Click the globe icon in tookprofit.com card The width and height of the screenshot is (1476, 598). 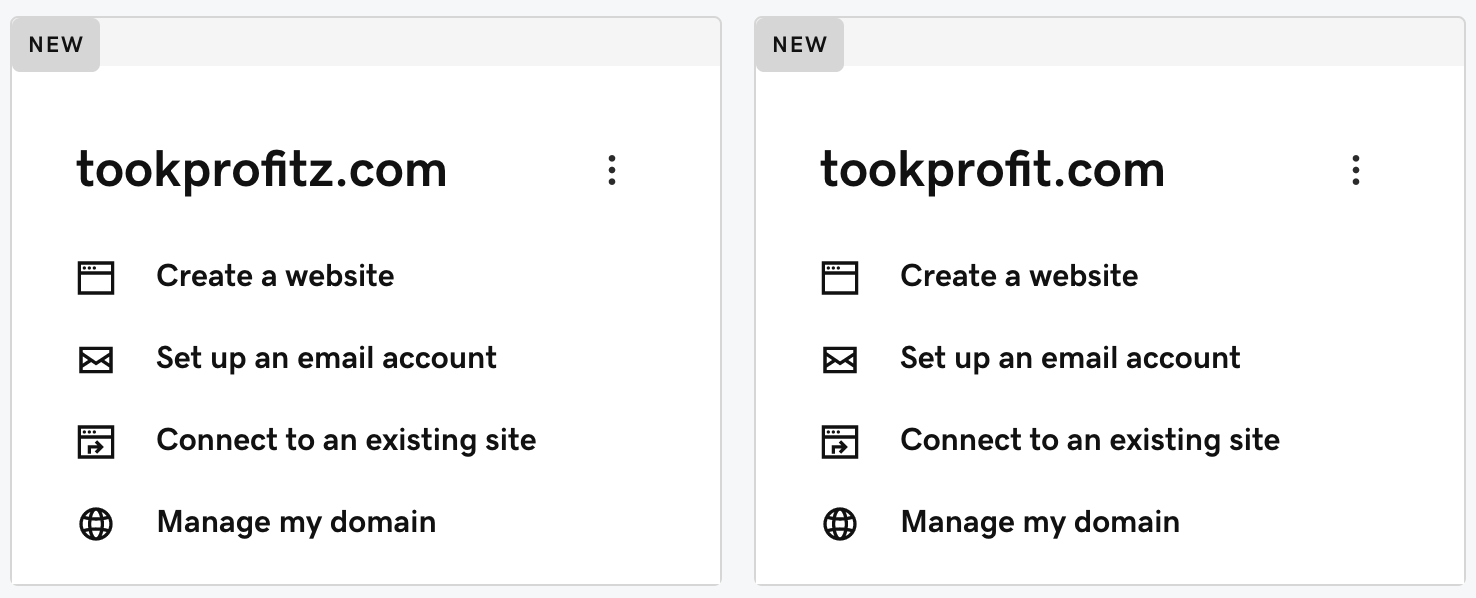coord(840,523)
